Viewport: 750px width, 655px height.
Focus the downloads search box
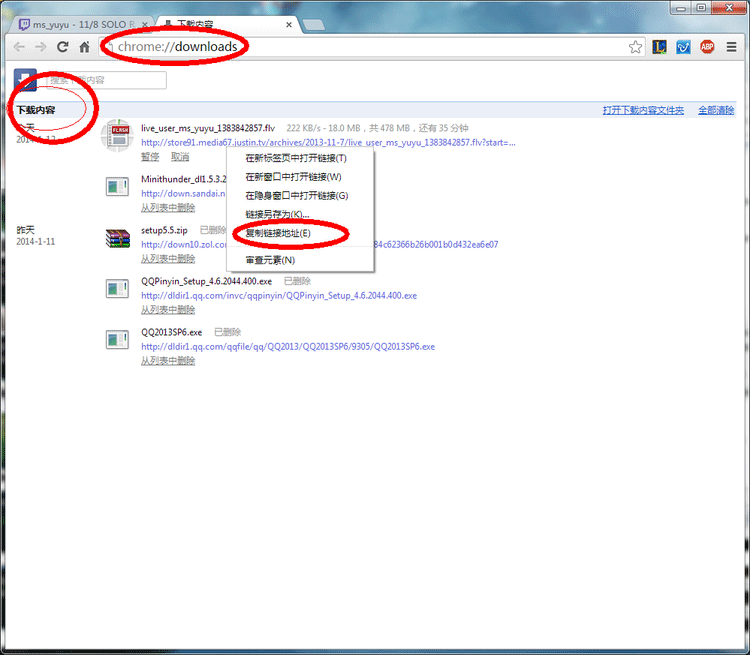click(x=106, y=80)
